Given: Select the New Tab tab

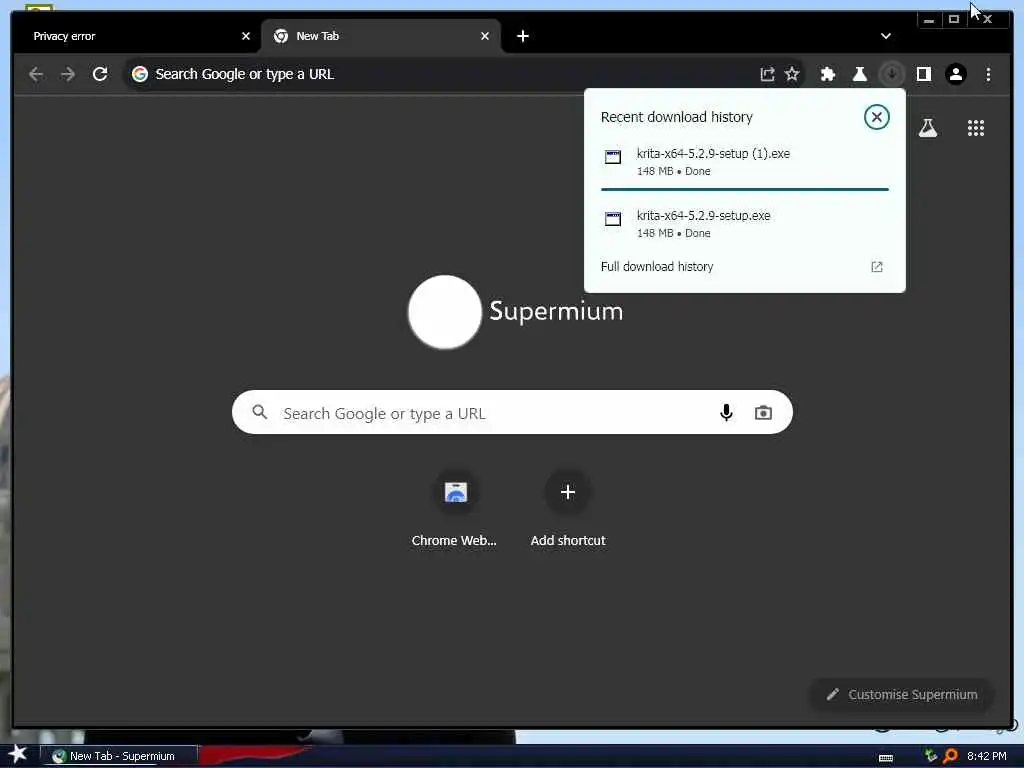Looking at the screenshot, I should pos(381,36).
